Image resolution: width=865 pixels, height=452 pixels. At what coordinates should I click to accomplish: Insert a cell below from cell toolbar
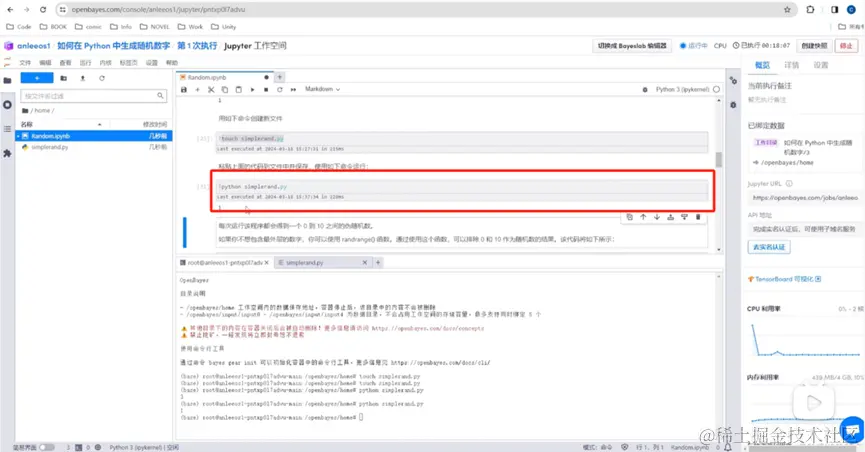pyautogui.click(x=684, y=217)
